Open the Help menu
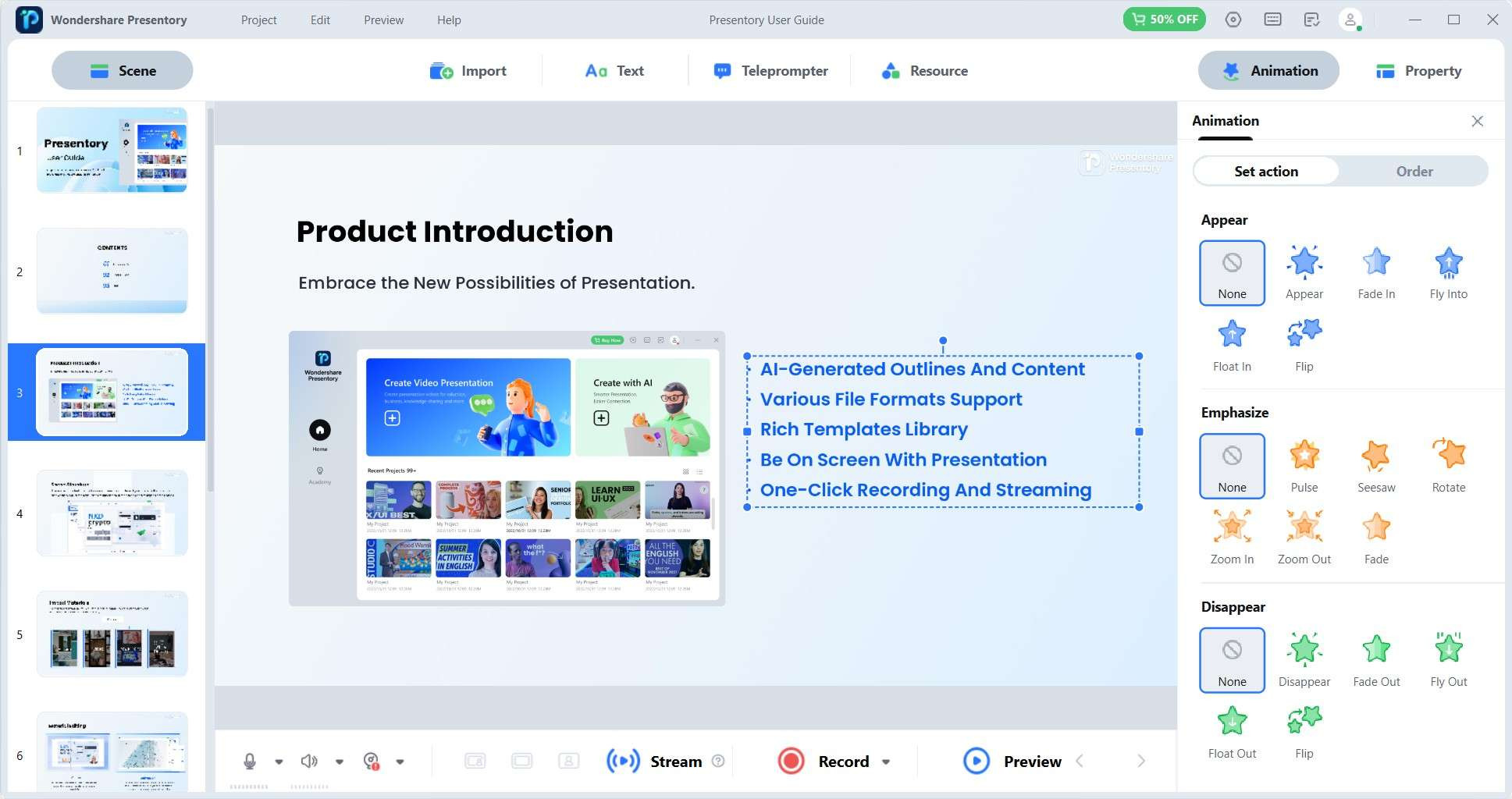 click(449, 20)
